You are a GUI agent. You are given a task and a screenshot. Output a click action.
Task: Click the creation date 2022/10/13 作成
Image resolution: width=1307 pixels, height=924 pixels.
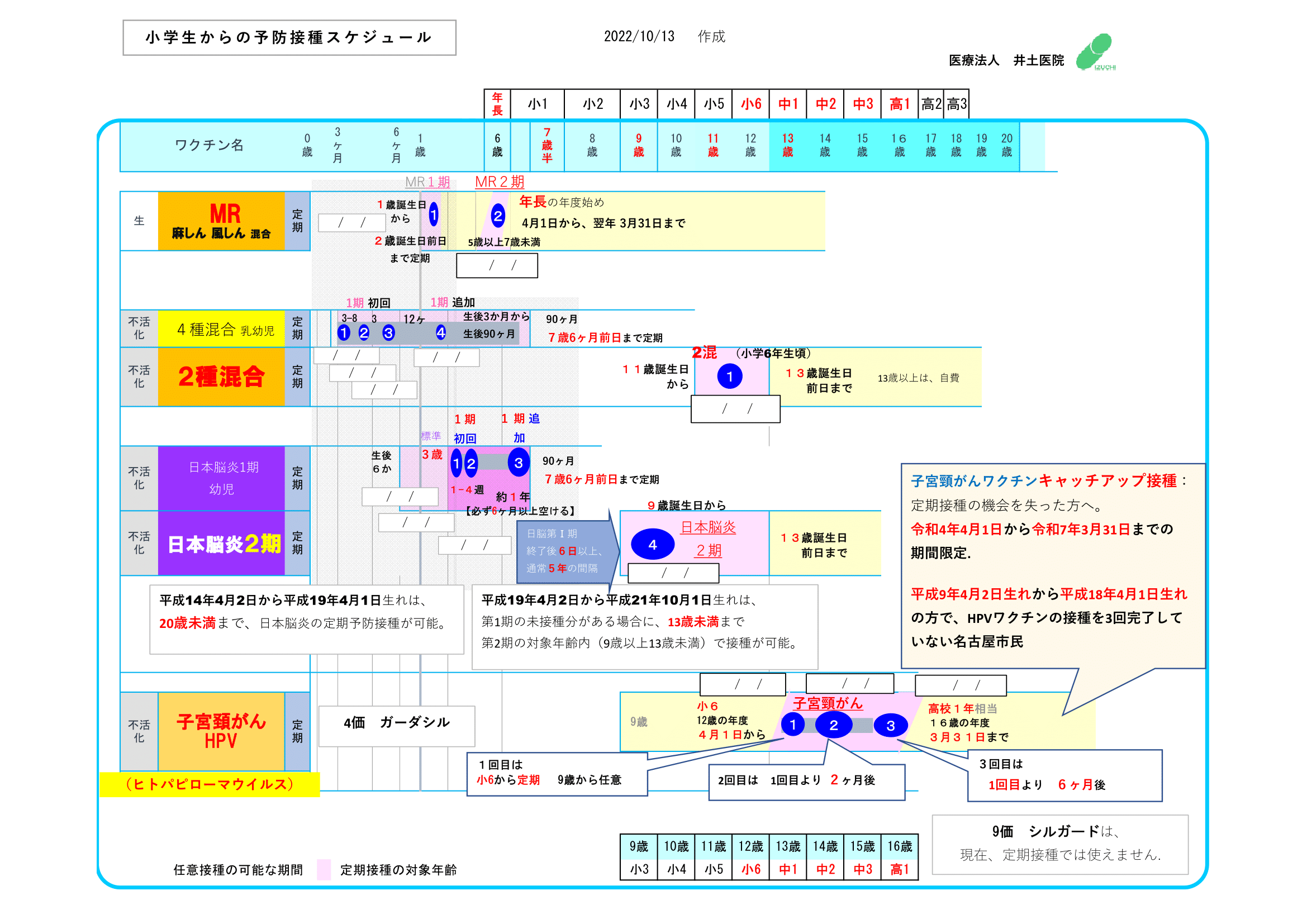(x=664, y=36)
